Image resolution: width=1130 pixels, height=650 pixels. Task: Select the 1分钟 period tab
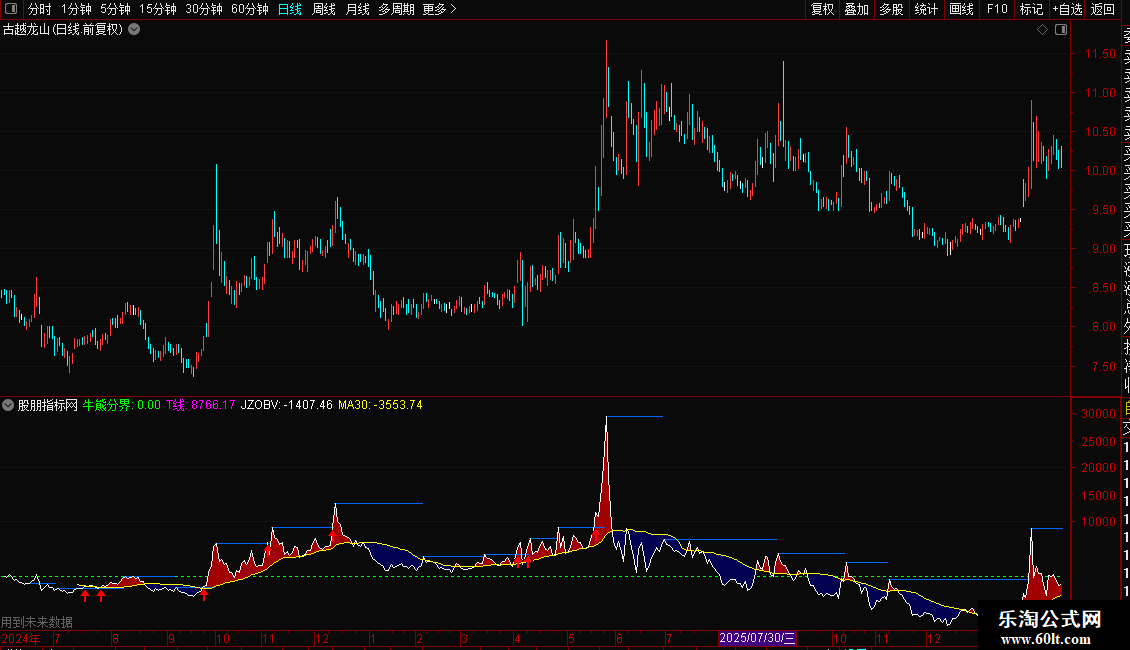click(76, 9)
